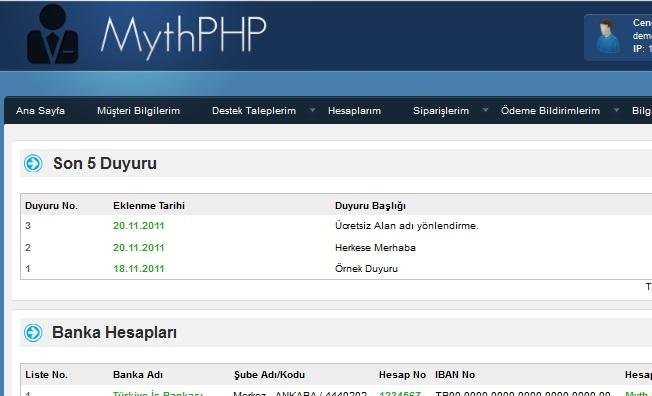Click the Son 5 Duyuru heading
This screenshot has height=396, width=652.
click(x=105, y=163)
